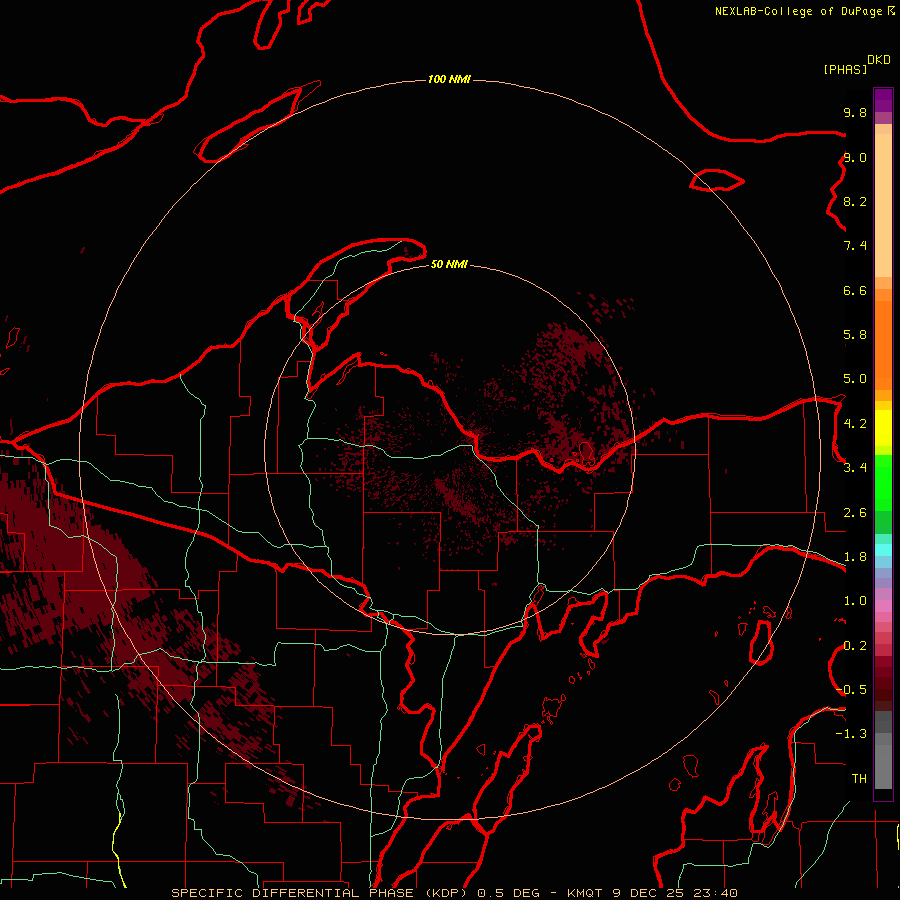Click the 7.4 scale value

tap(855, 246)
